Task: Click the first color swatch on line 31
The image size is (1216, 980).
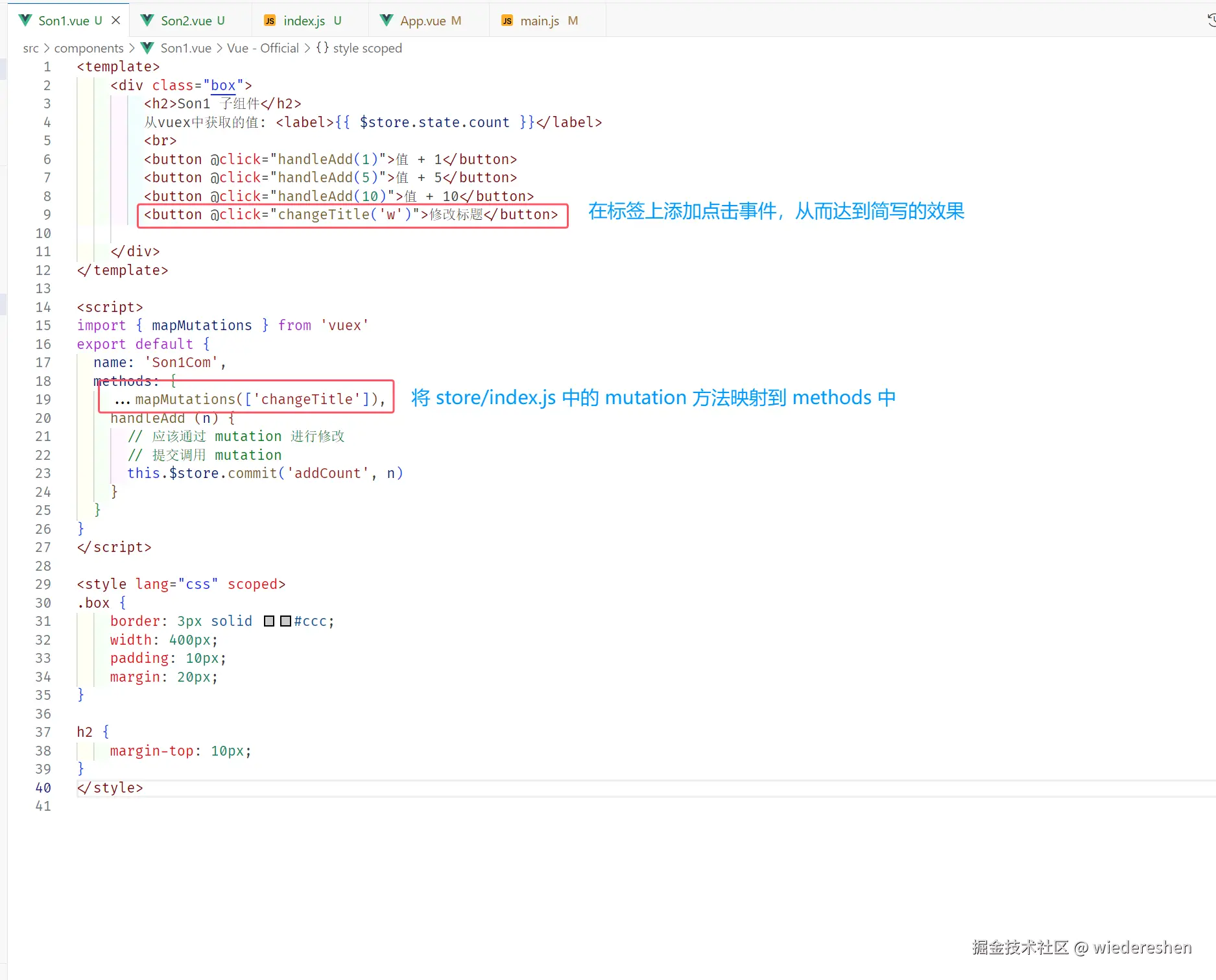Action: 269,621
